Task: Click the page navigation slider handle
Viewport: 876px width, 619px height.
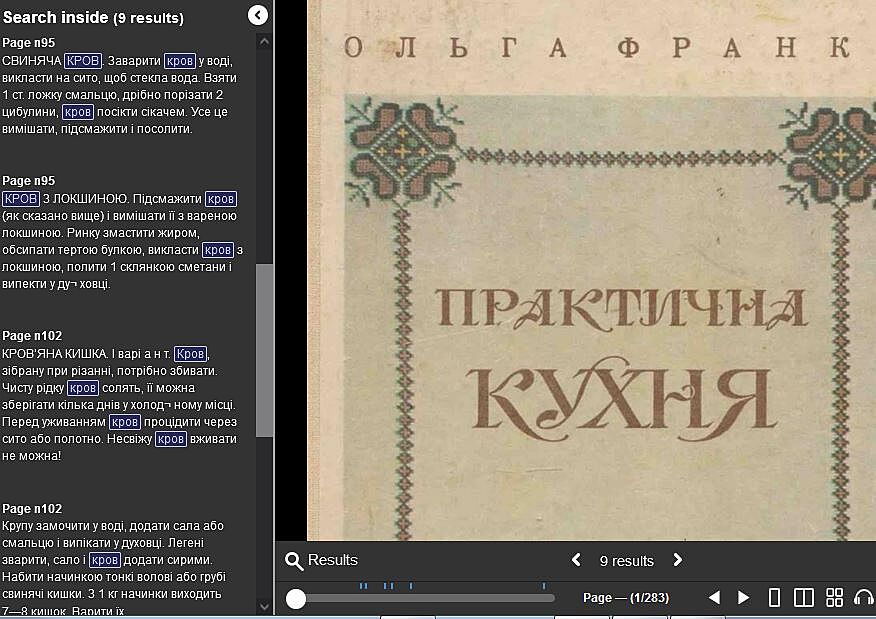Action: pos(296,598)
